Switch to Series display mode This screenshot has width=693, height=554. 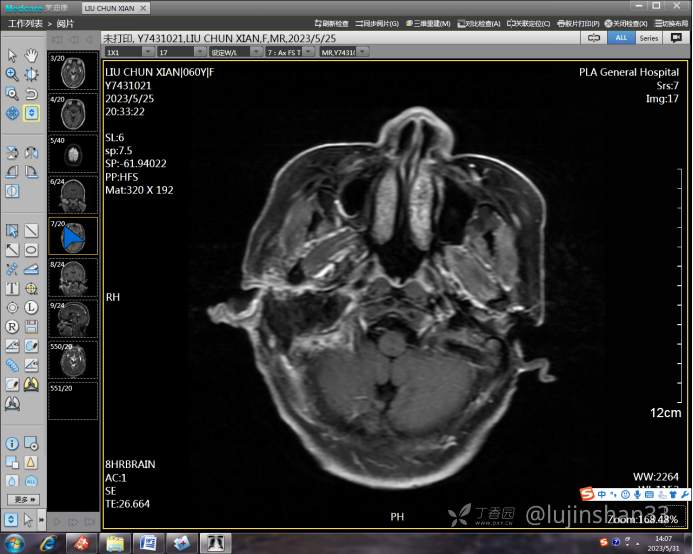point(649,37)
